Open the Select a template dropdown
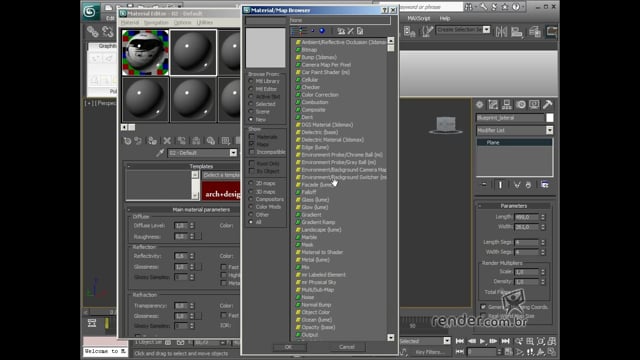This screenshot has height=360, width=640. [221, 175]
